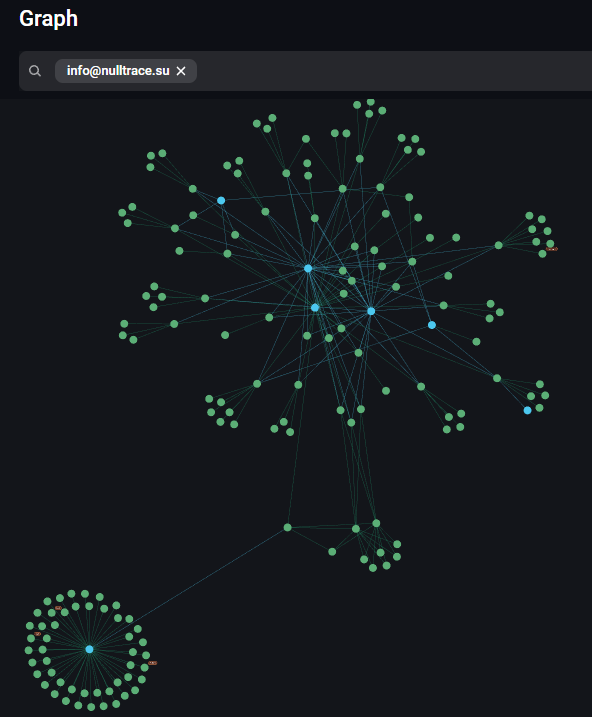Screen dimensions: 592x717
Task: Click the largest central blue hub node
Action: click(x=308, y=268)
